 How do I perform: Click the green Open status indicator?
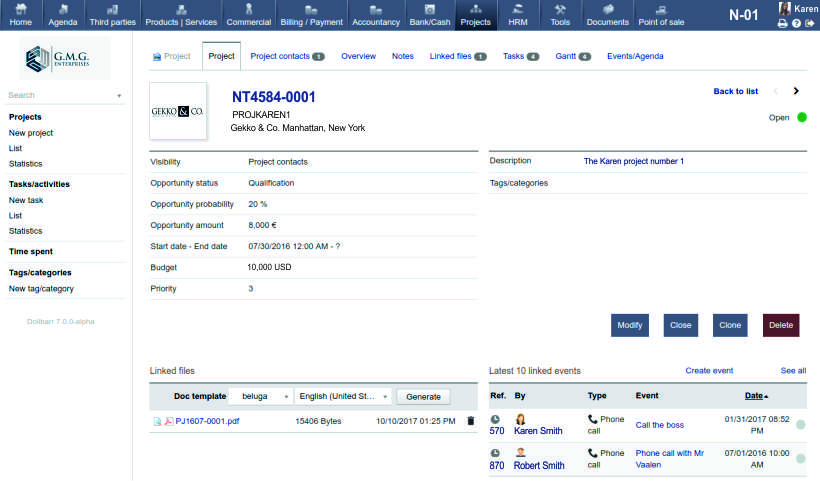(x=801, y=117)
